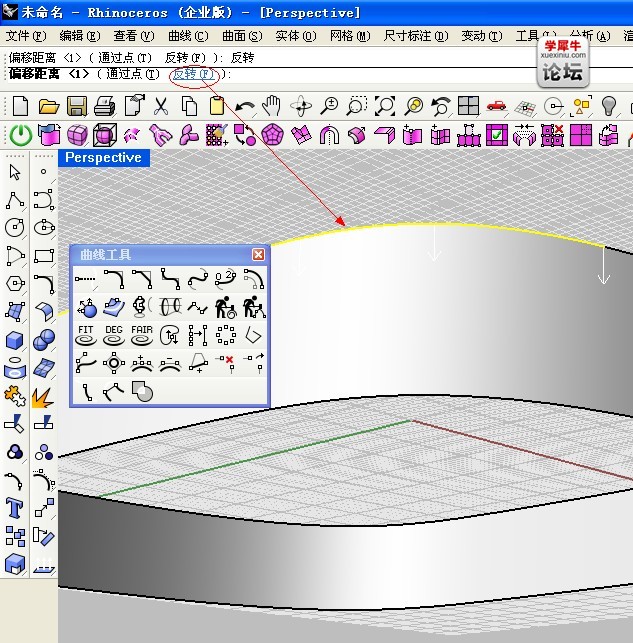Open the 查看(V) menu
This screenshot has height=643, width=633.
pos(134,36)
